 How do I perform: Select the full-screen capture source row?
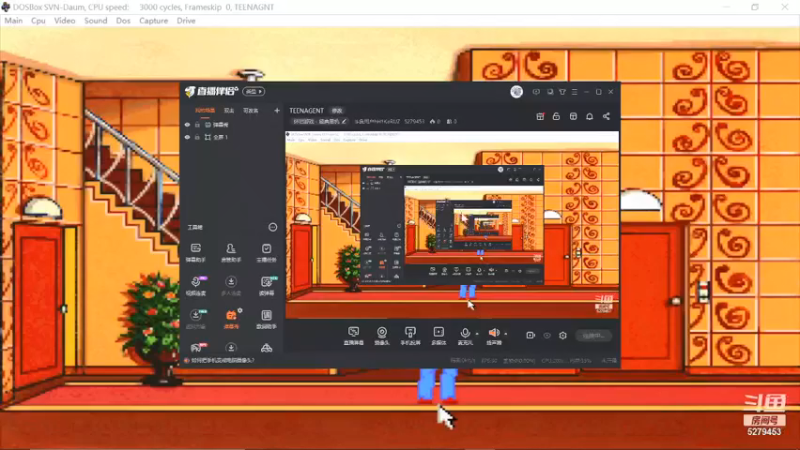(233, 137)
